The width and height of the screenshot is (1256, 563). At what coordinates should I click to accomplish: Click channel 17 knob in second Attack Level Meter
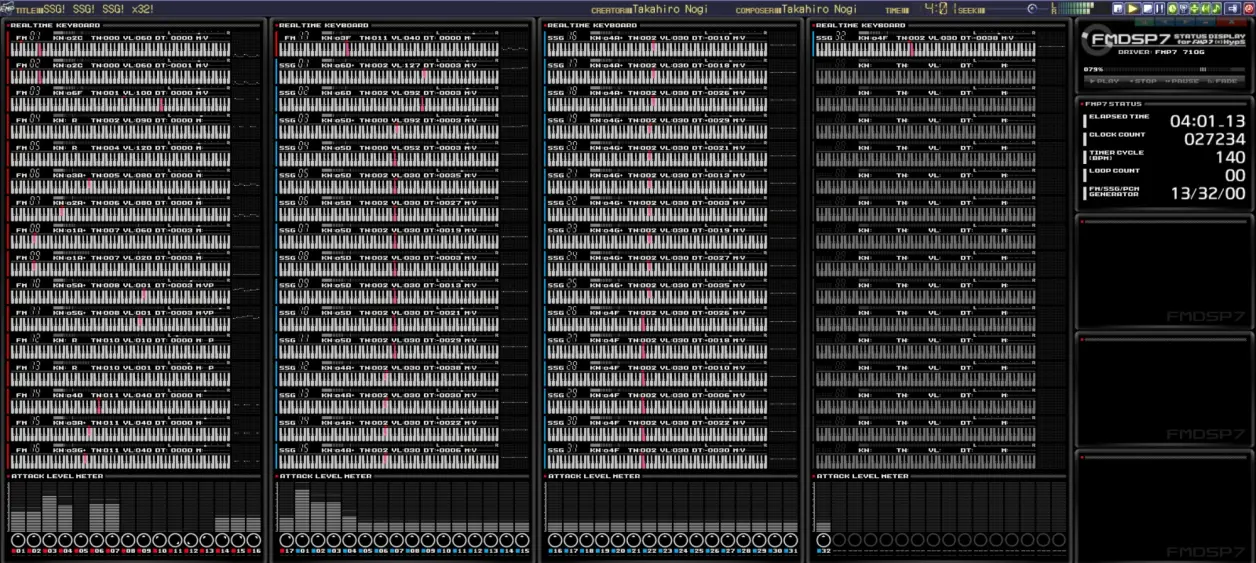click(x=287, y=540)
